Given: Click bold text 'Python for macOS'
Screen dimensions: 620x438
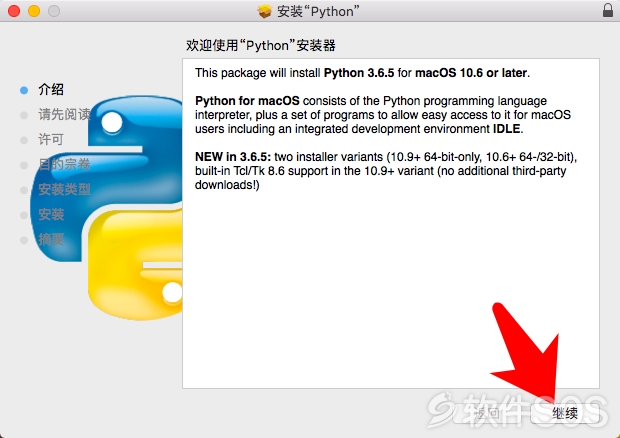Looking at the screenshot, I should (x=247, y=101).
